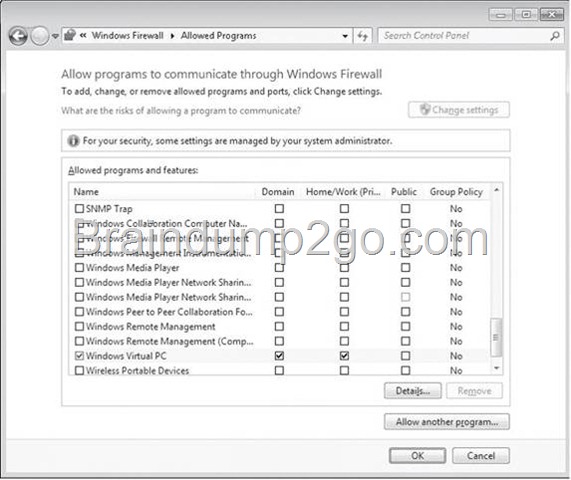Viewport: 571px width, 480px height.
Task: Select the Windows Virtual PC row text
Action: 126,355
